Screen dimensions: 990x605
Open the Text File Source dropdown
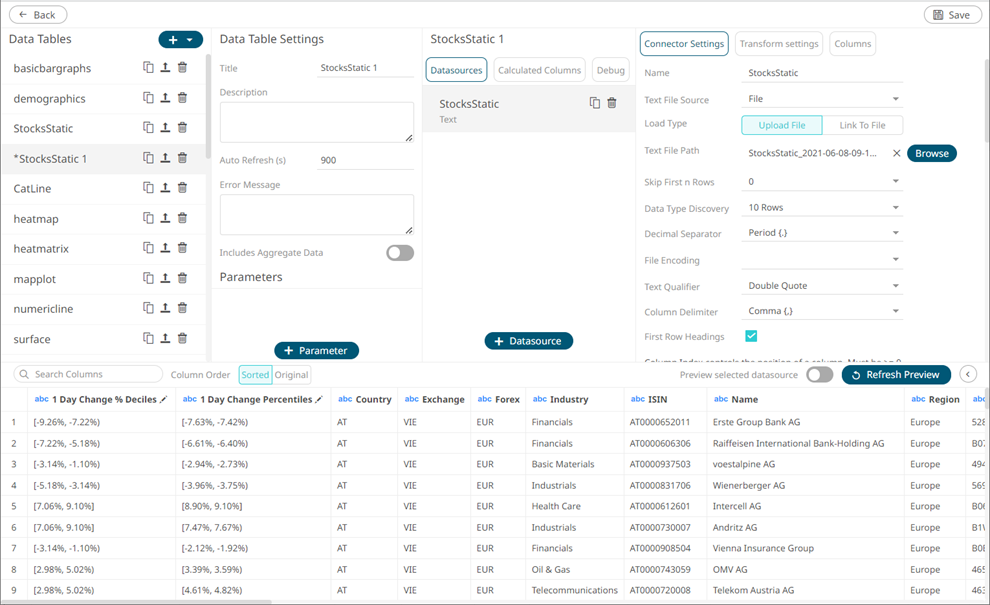point(823,99)
